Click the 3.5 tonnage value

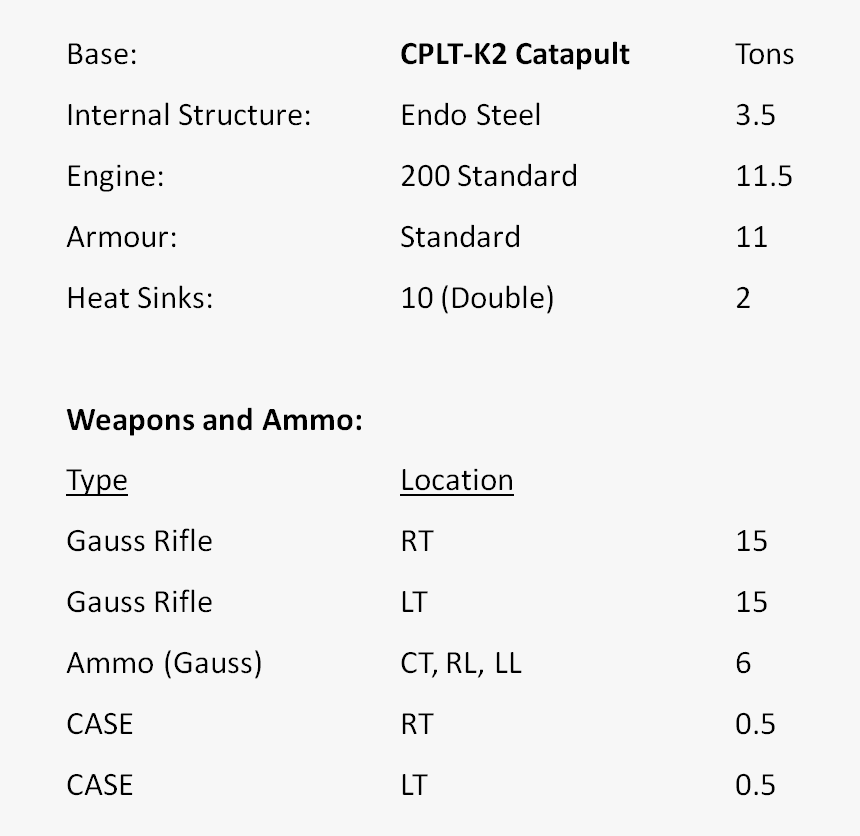coord(755,115)
